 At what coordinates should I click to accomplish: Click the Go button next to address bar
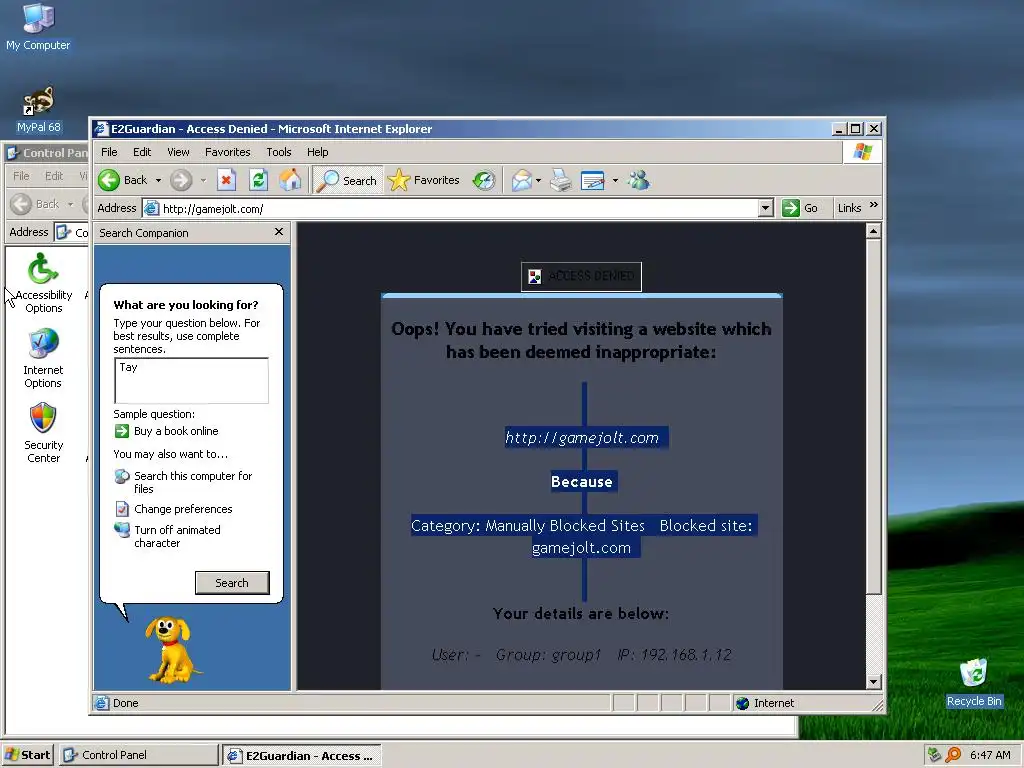point(800,208)
